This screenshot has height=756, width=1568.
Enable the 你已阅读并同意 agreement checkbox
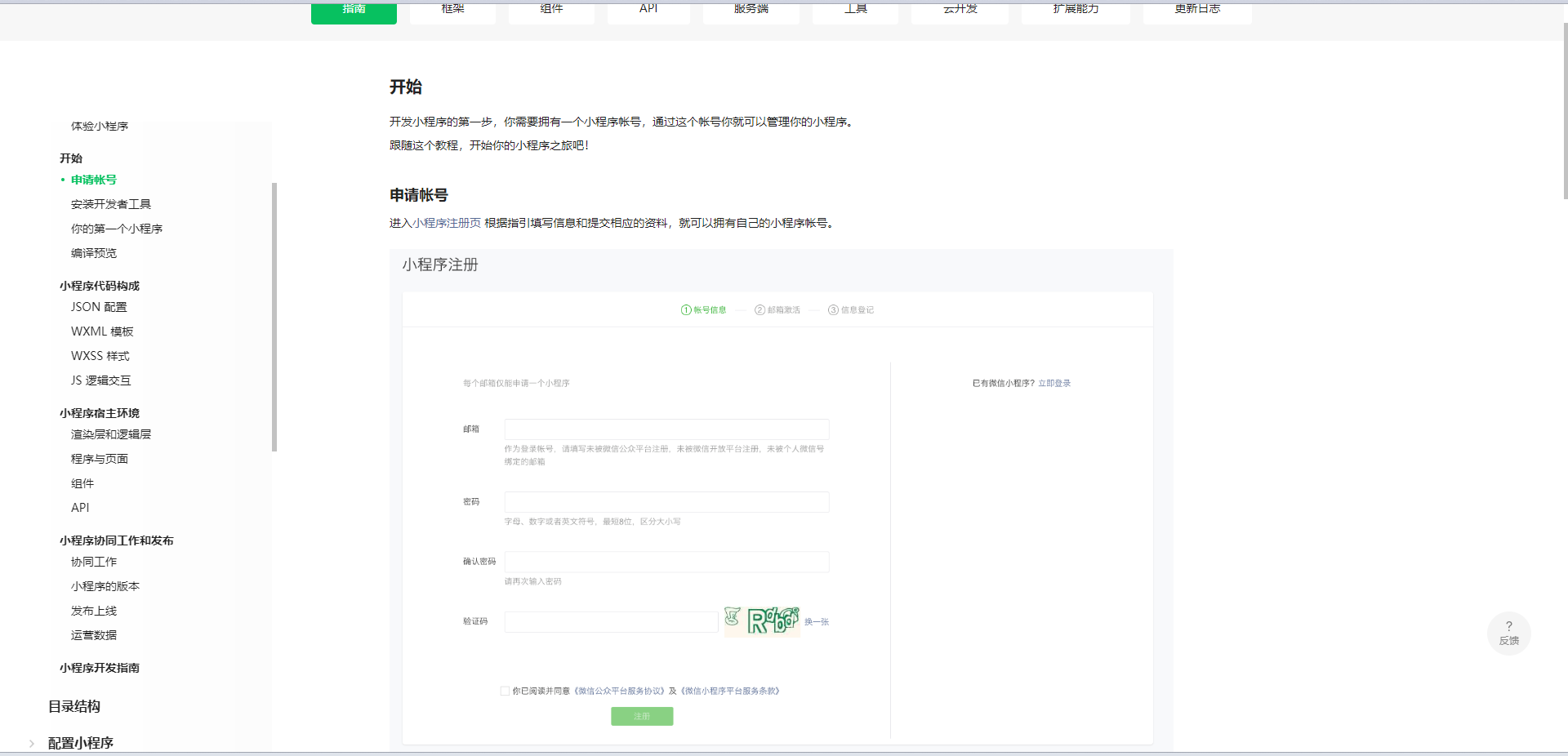click(x=506, y=691)
